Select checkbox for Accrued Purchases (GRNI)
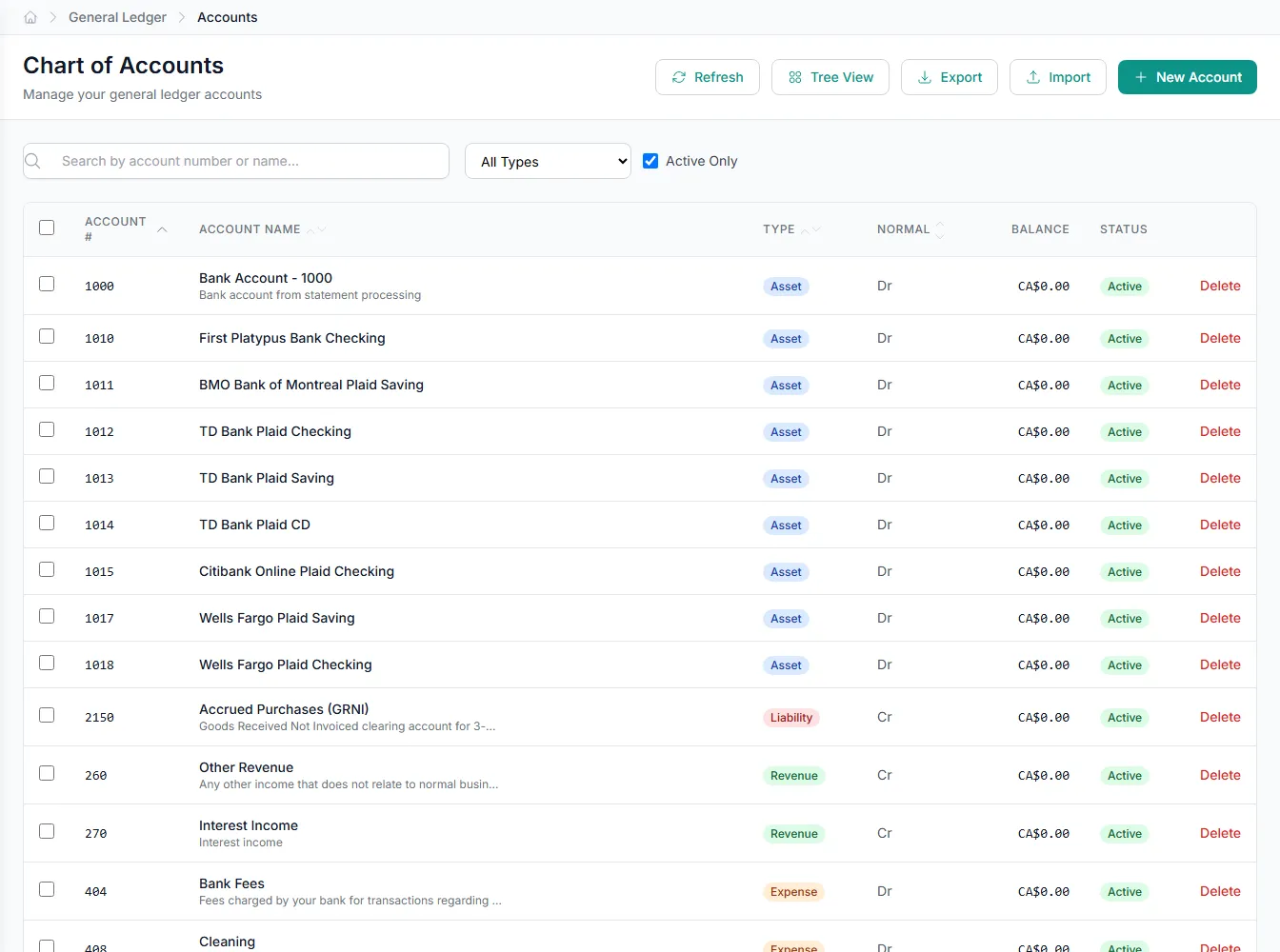 click(x=47, y=715)
